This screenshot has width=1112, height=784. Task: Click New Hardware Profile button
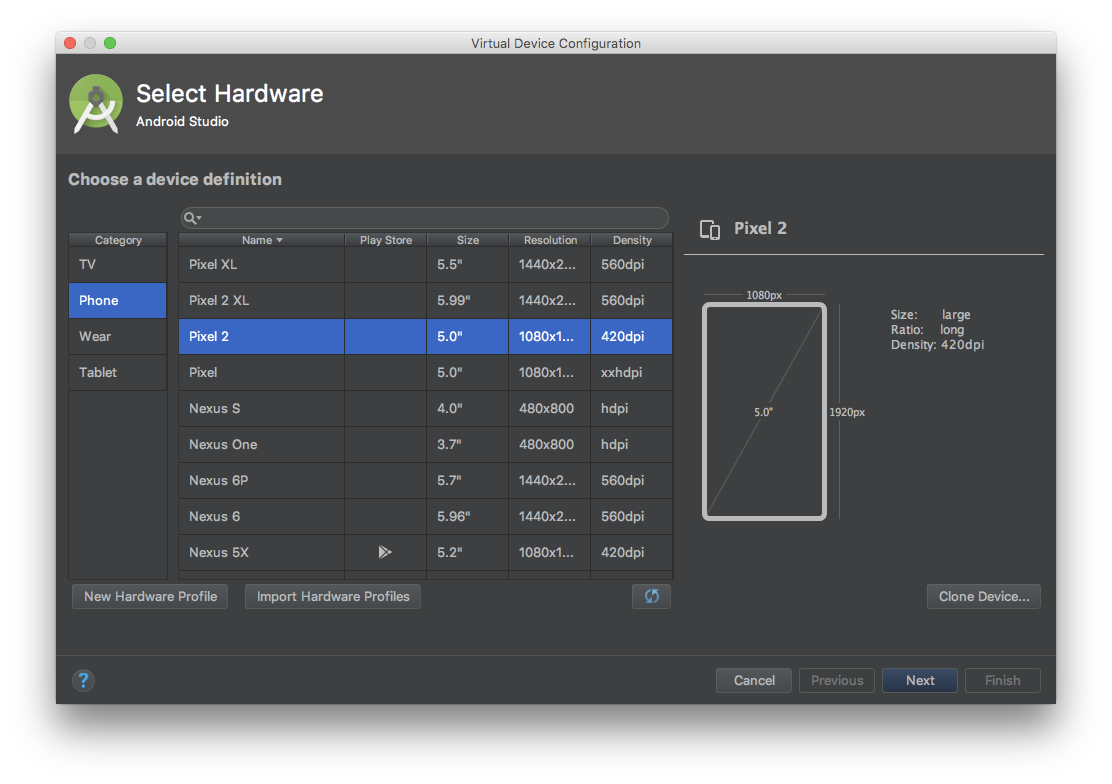click(150, 597)
